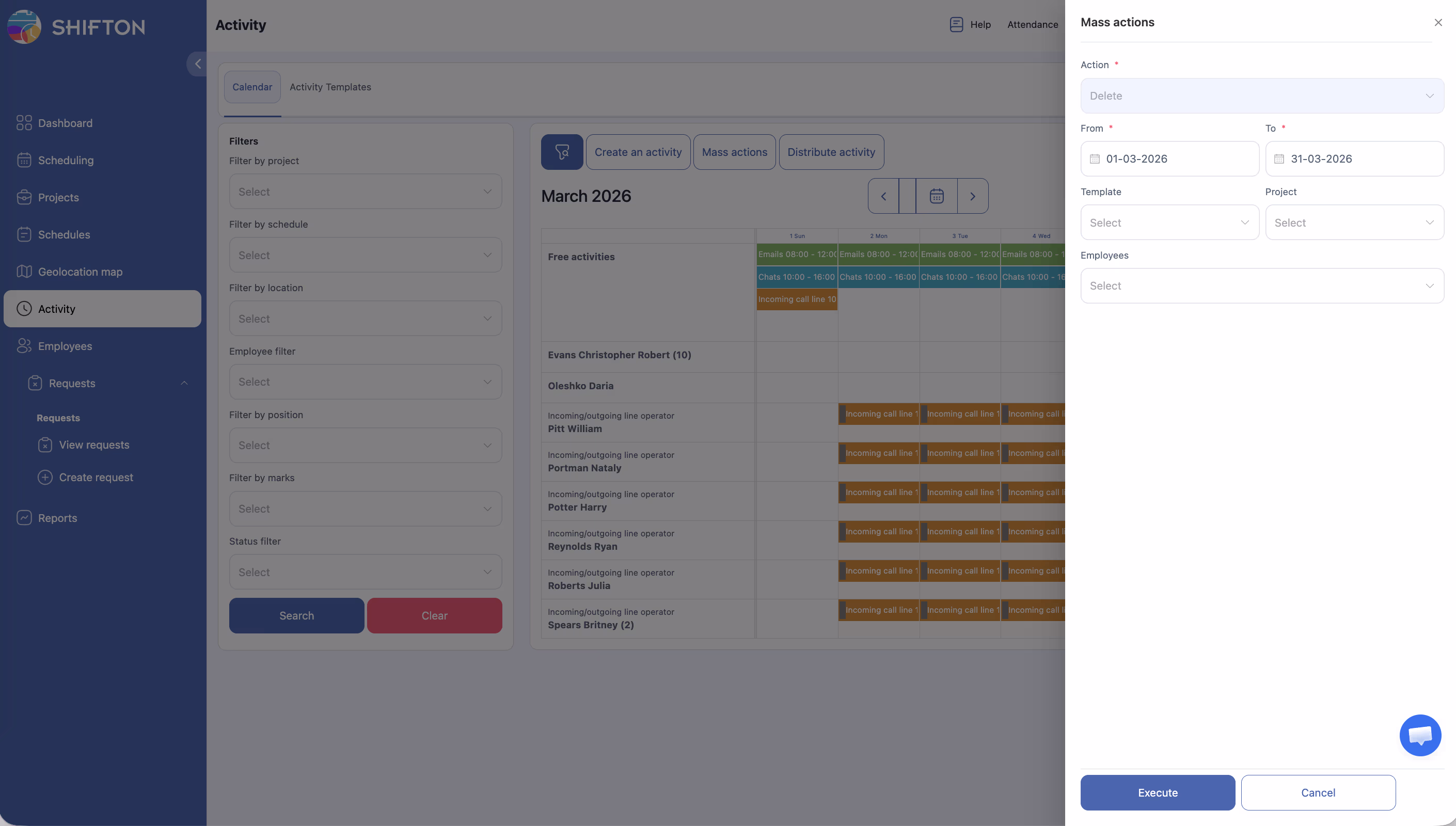Open the chat support bubble
The image size is (1456, 826).
click(x=1420, y=735)
